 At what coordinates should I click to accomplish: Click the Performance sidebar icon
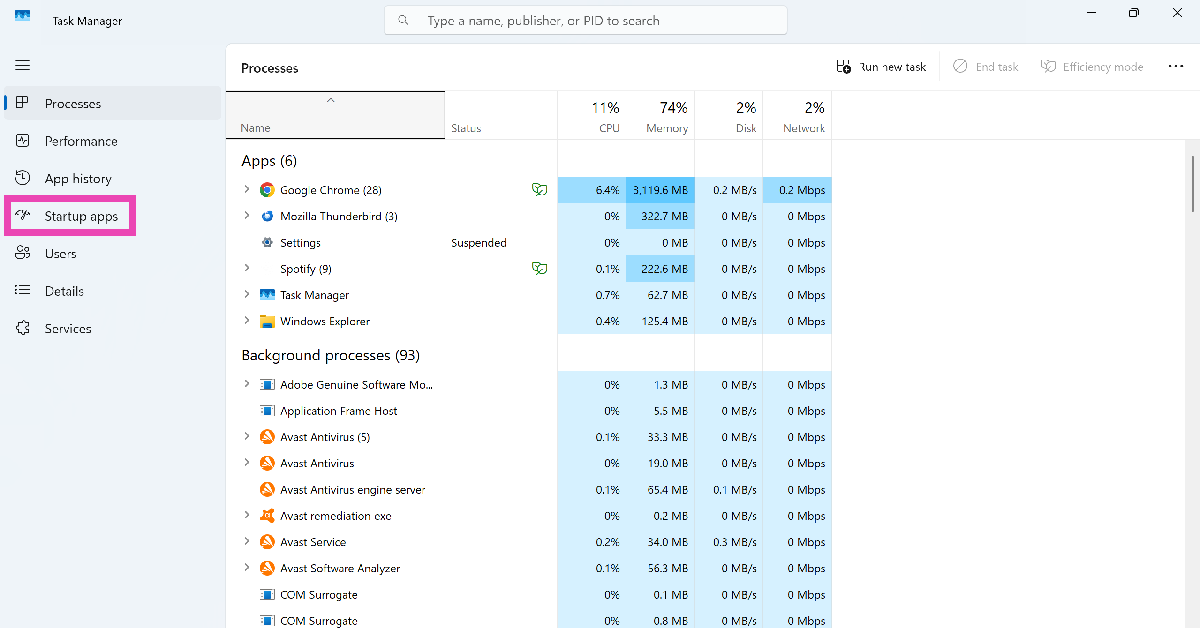[x=22, y=141]
